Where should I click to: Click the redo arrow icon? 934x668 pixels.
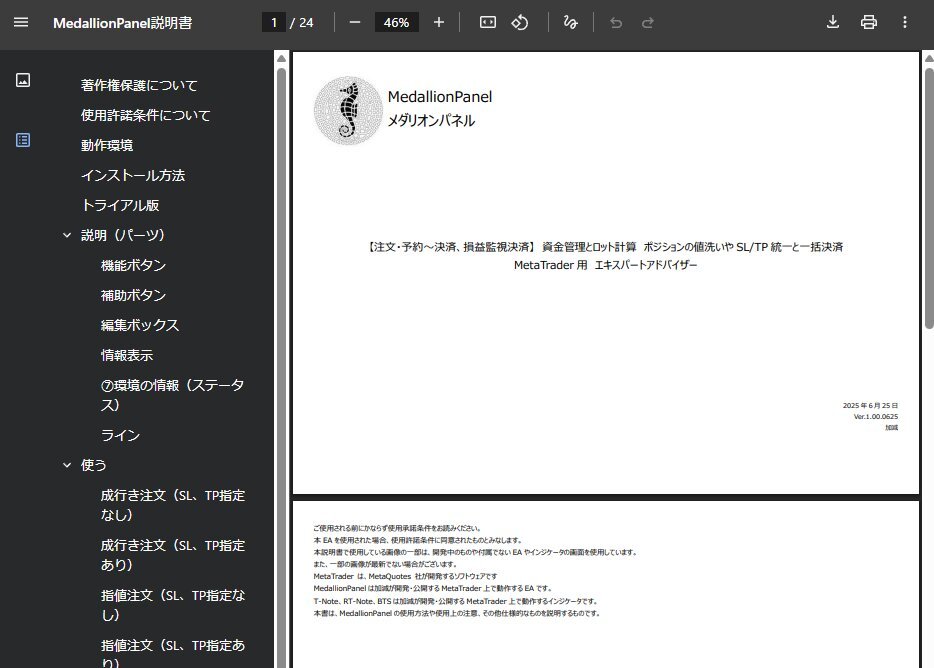(647, 23)
